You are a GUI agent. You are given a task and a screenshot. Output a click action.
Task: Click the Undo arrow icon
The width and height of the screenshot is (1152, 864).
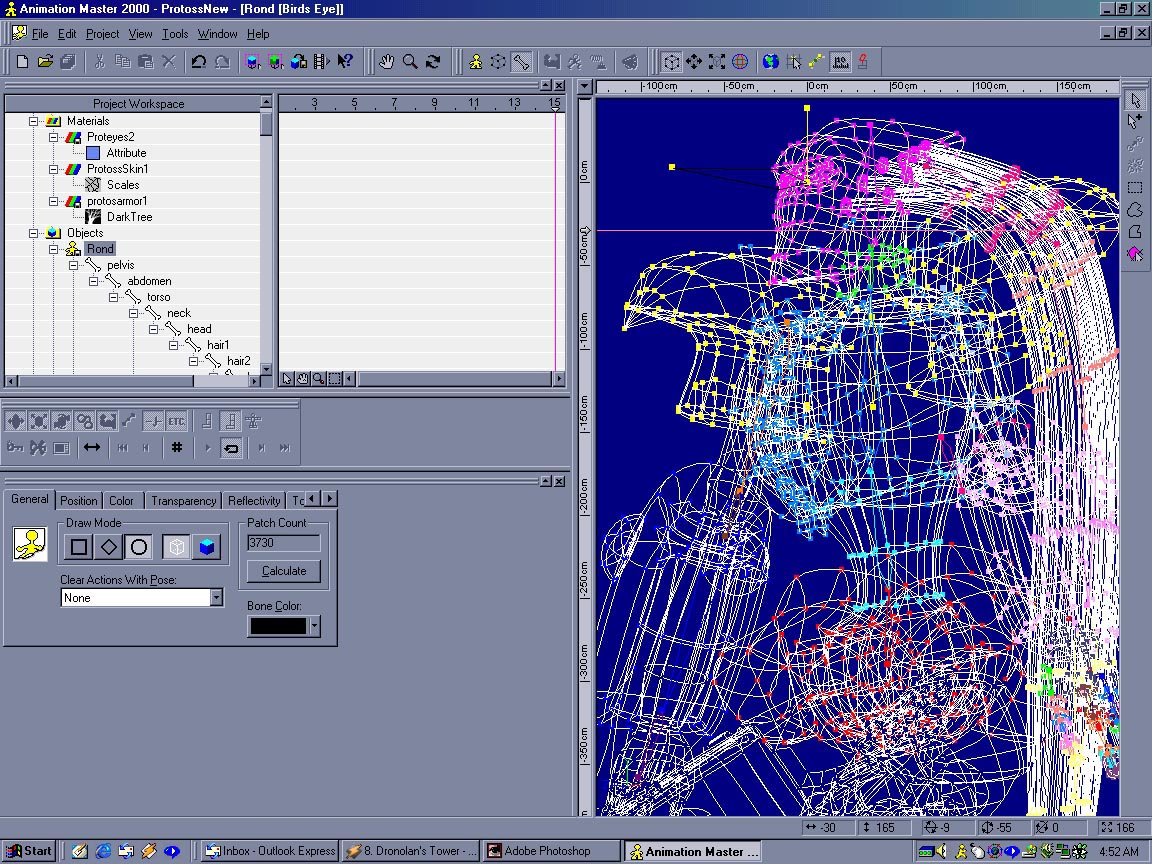pyautogui.click(x=198, y=62)
